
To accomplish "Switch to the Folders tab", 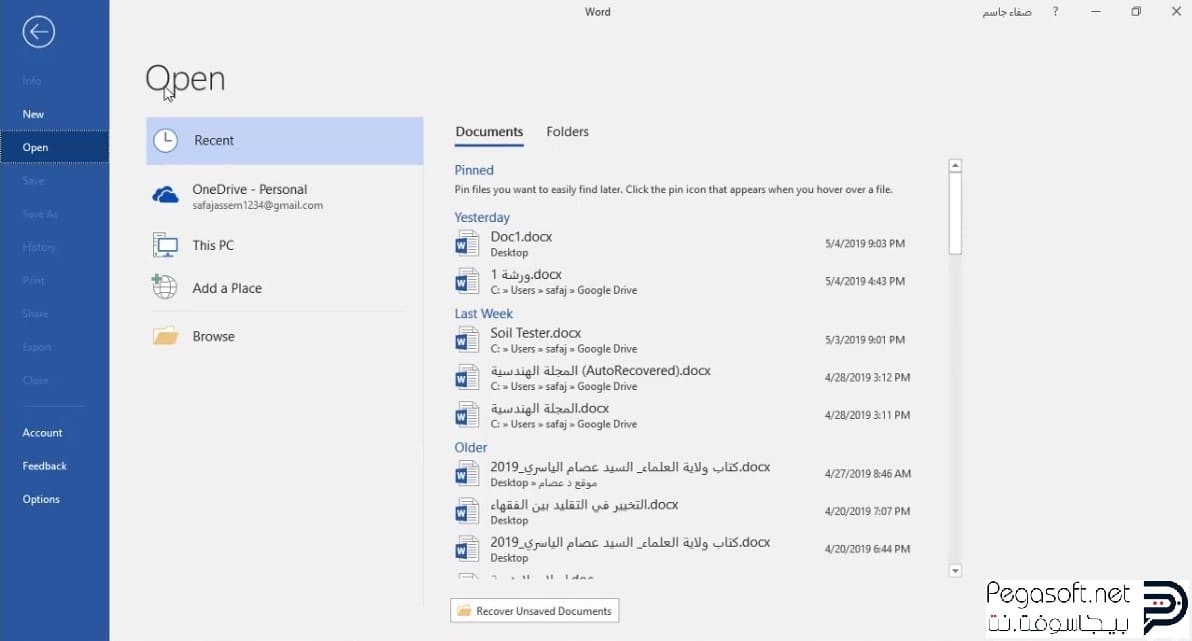I will tap(567, 132).
